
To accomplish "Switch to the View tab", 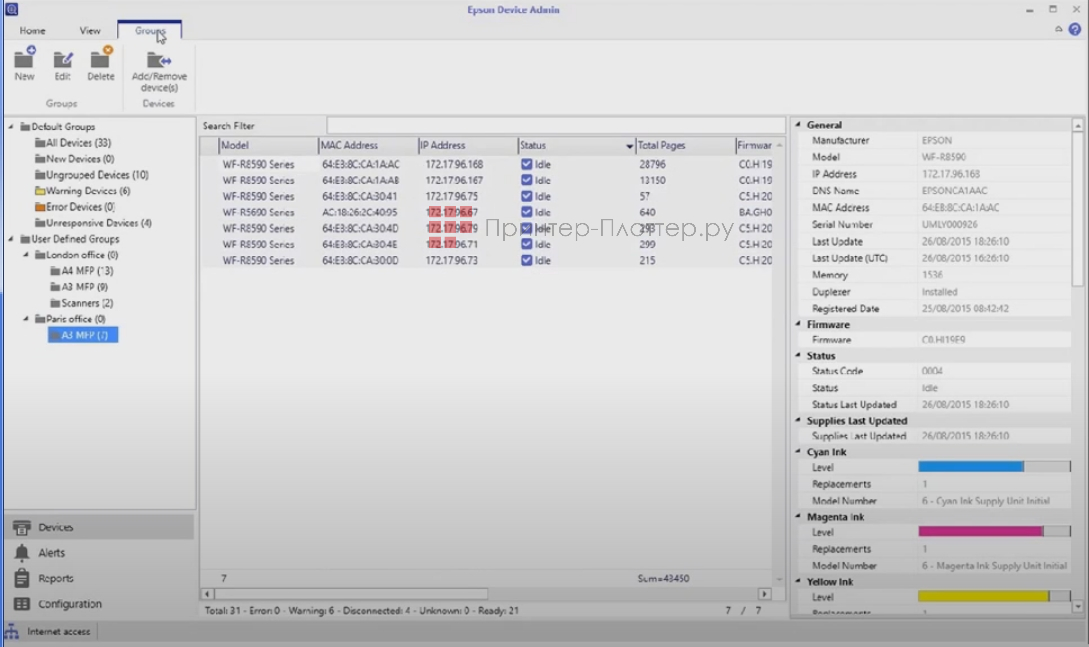I will tap(90, 31).
